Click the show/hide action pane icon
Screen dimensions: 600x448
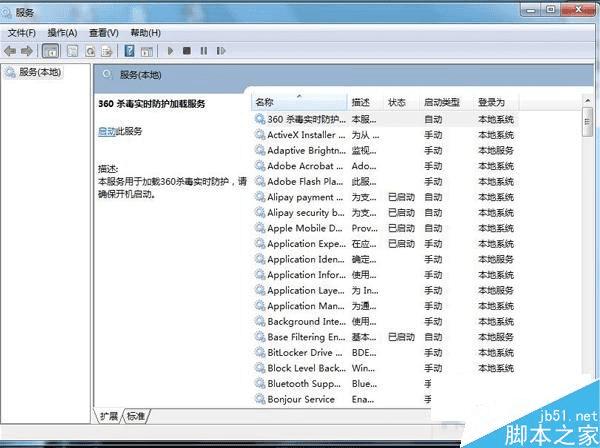tap(147, 51)
